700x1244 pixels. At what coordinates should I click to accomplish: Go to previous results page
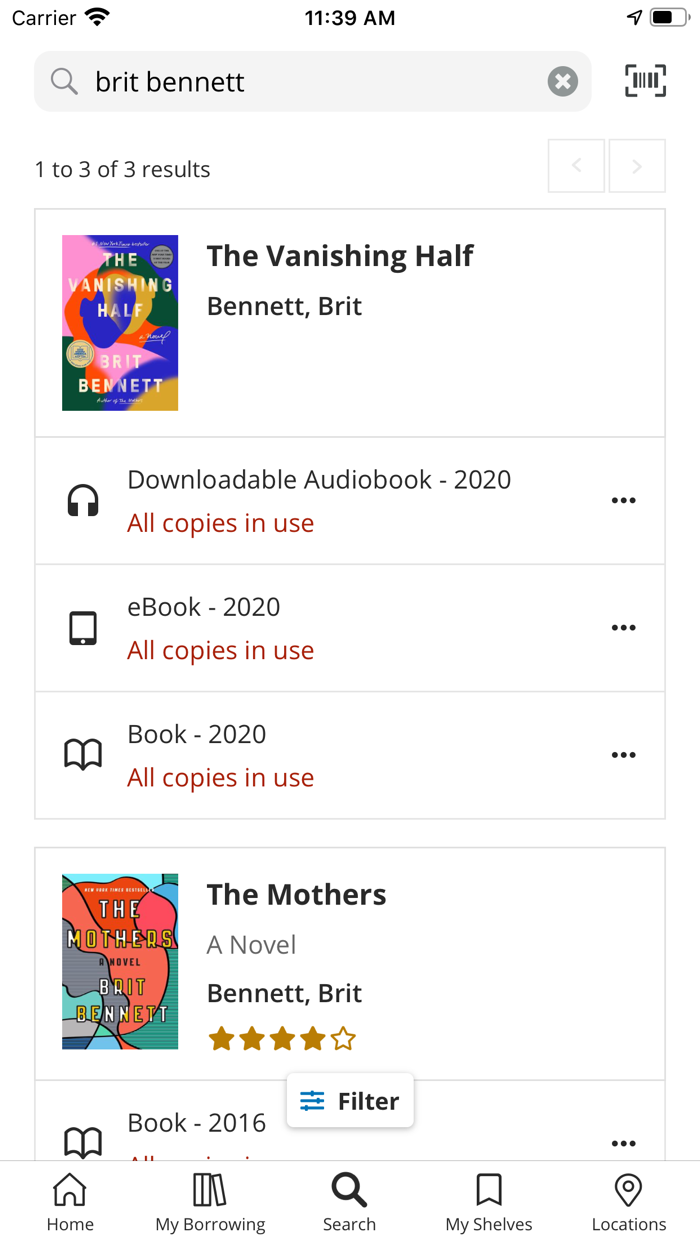point(577,166)
